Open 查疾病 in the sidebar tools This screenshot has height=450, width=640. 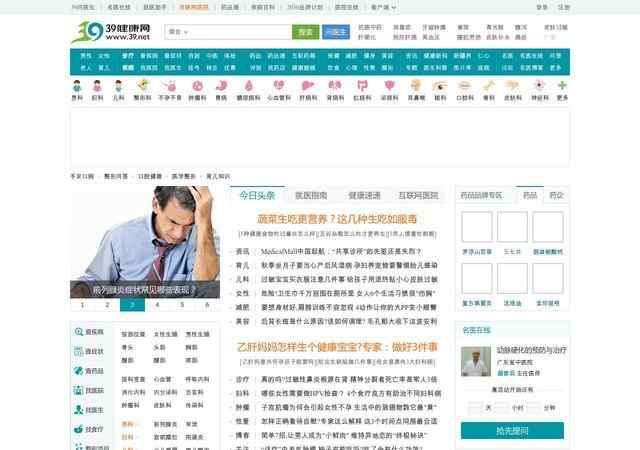89,332
